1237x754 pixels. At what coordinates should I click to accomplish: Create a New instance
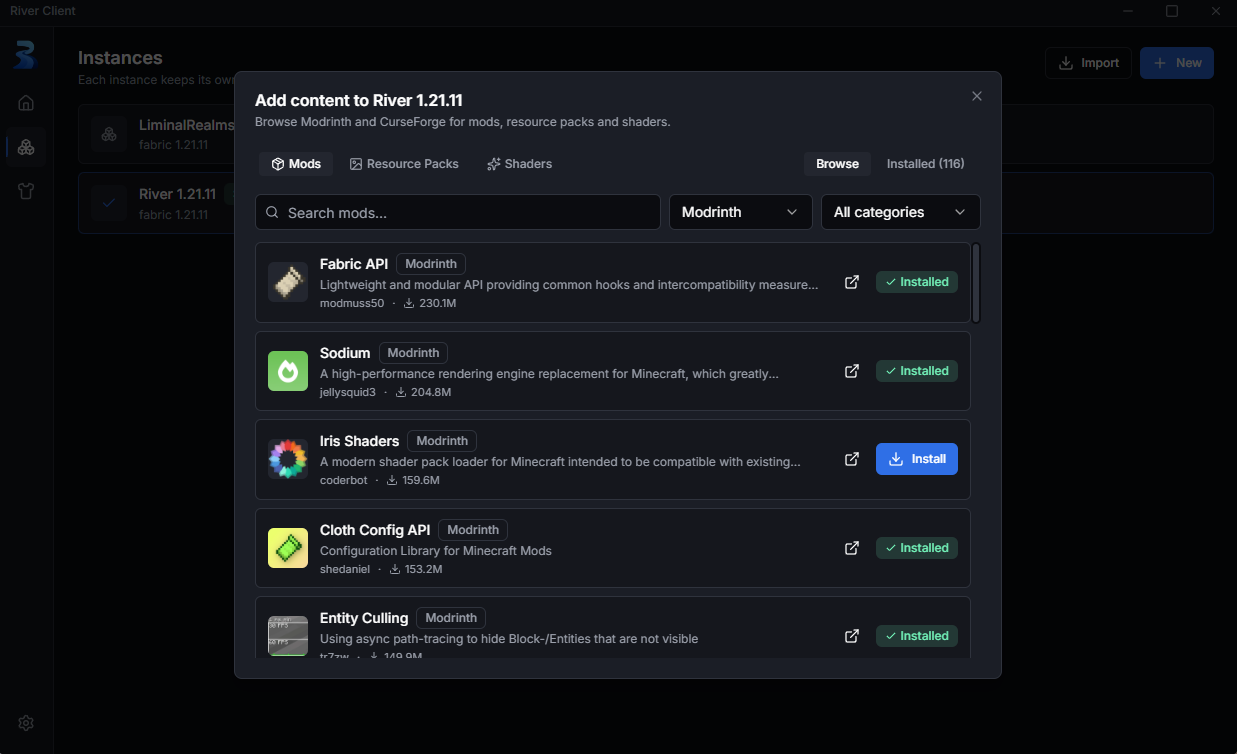1177,63
